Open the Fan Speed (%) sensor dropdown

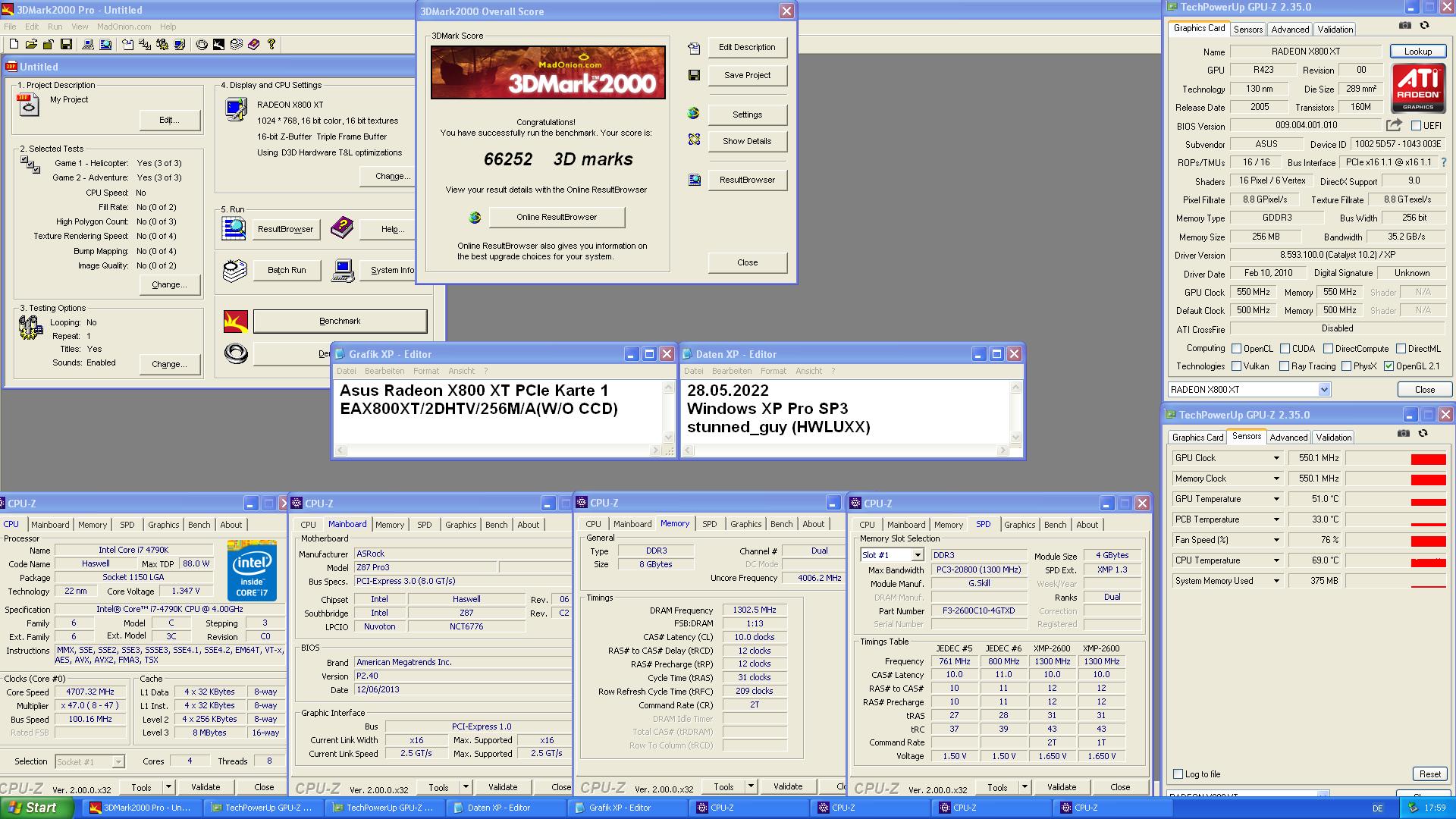click(1276, 540)
